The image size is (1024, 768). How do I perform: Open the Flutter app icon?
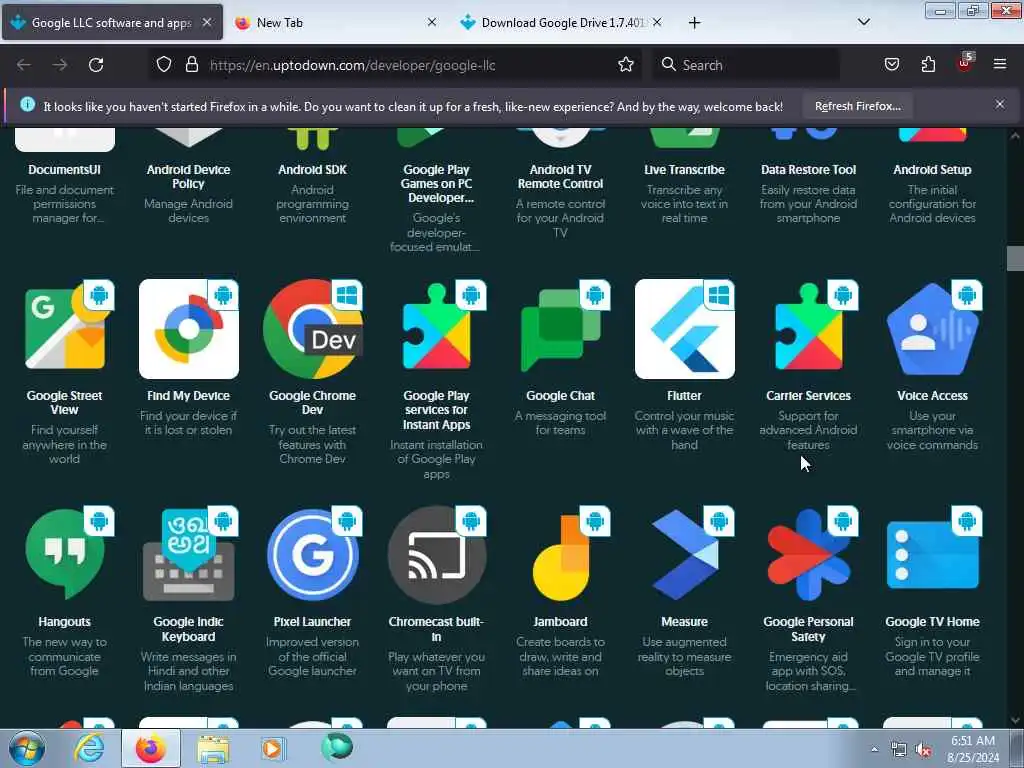[685, 329]
